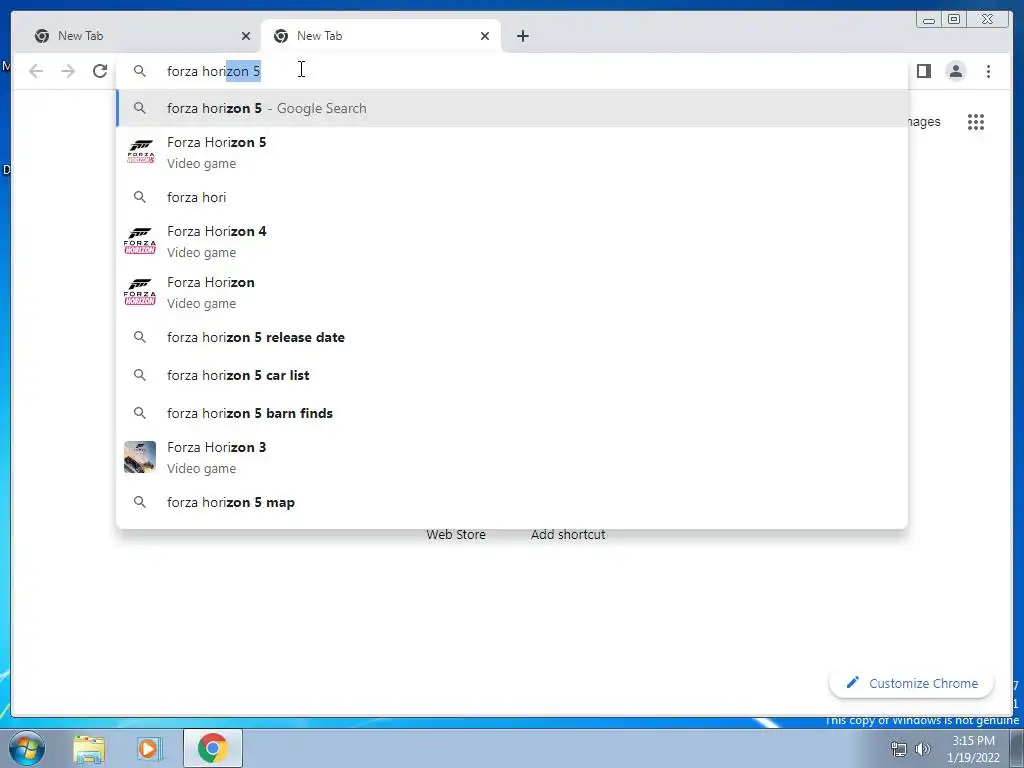The height and width of the screenshot is (768, 1024).
Task: Open the Google apps grid
Action: coord(976,121)
